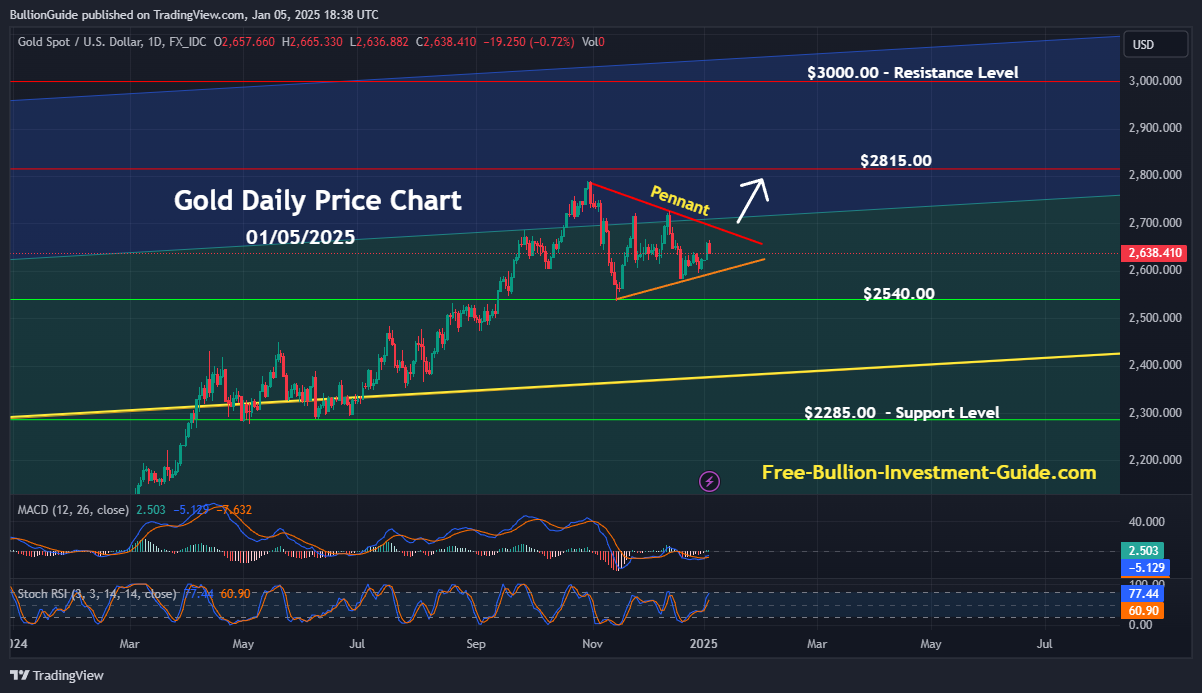Click the 2,400.000 price axis label

point(1157,365)
